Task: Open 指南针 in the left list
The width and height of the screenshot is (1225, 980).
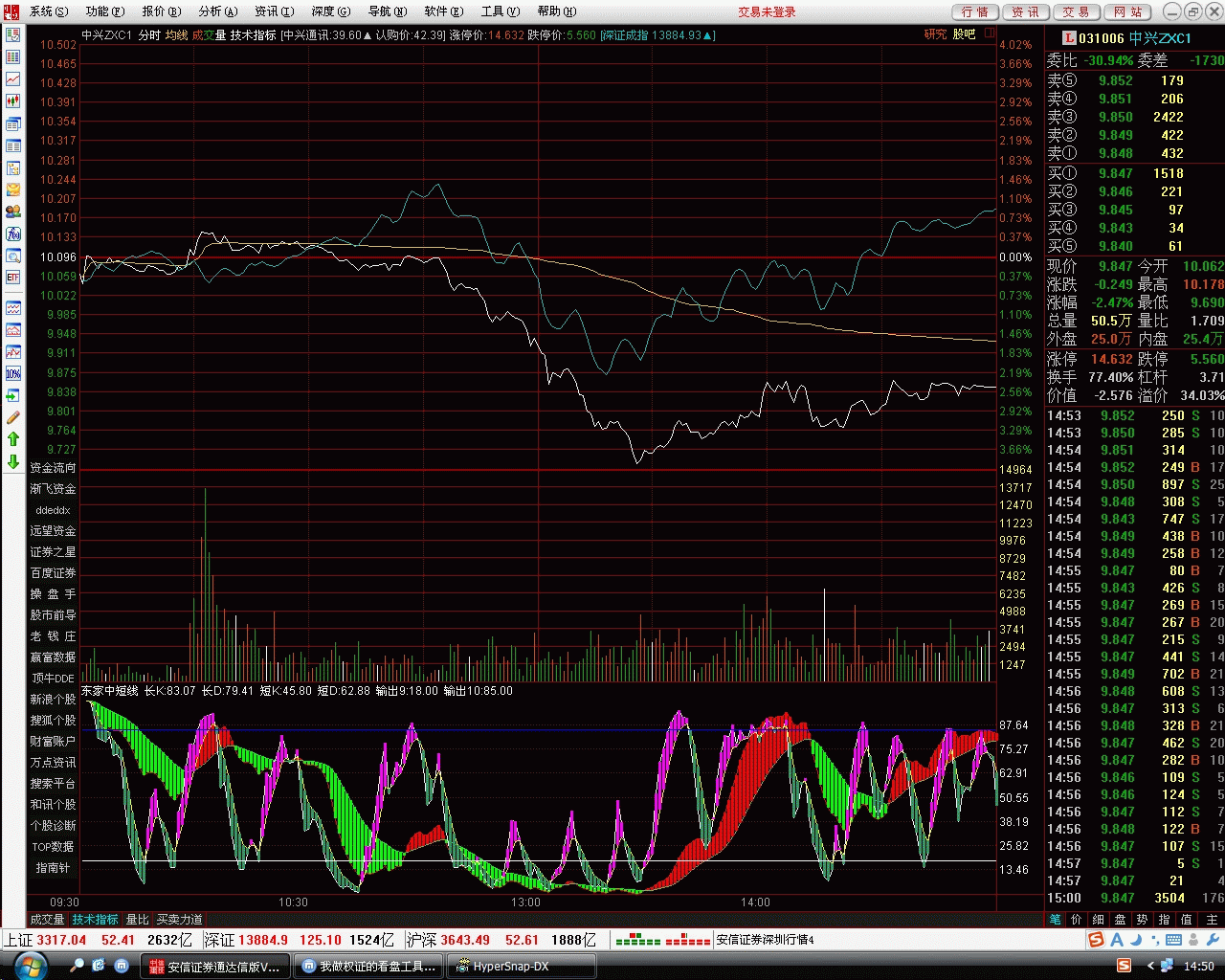Action: [53, 868]
